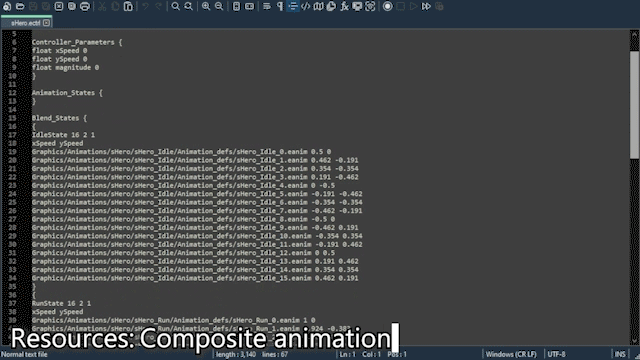Create a new file with the New icon
Image resolution: width=640 pixels, height=360 pixels.
tap(7, 6)
